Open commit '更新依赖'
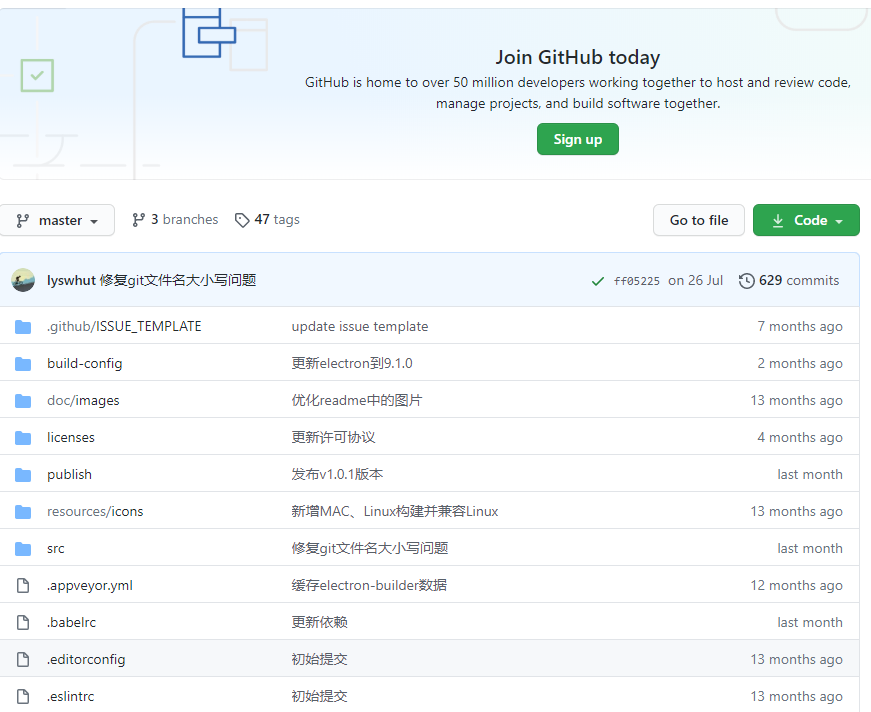The height and width of the screenshot is (712, 871). click(319, 622)
